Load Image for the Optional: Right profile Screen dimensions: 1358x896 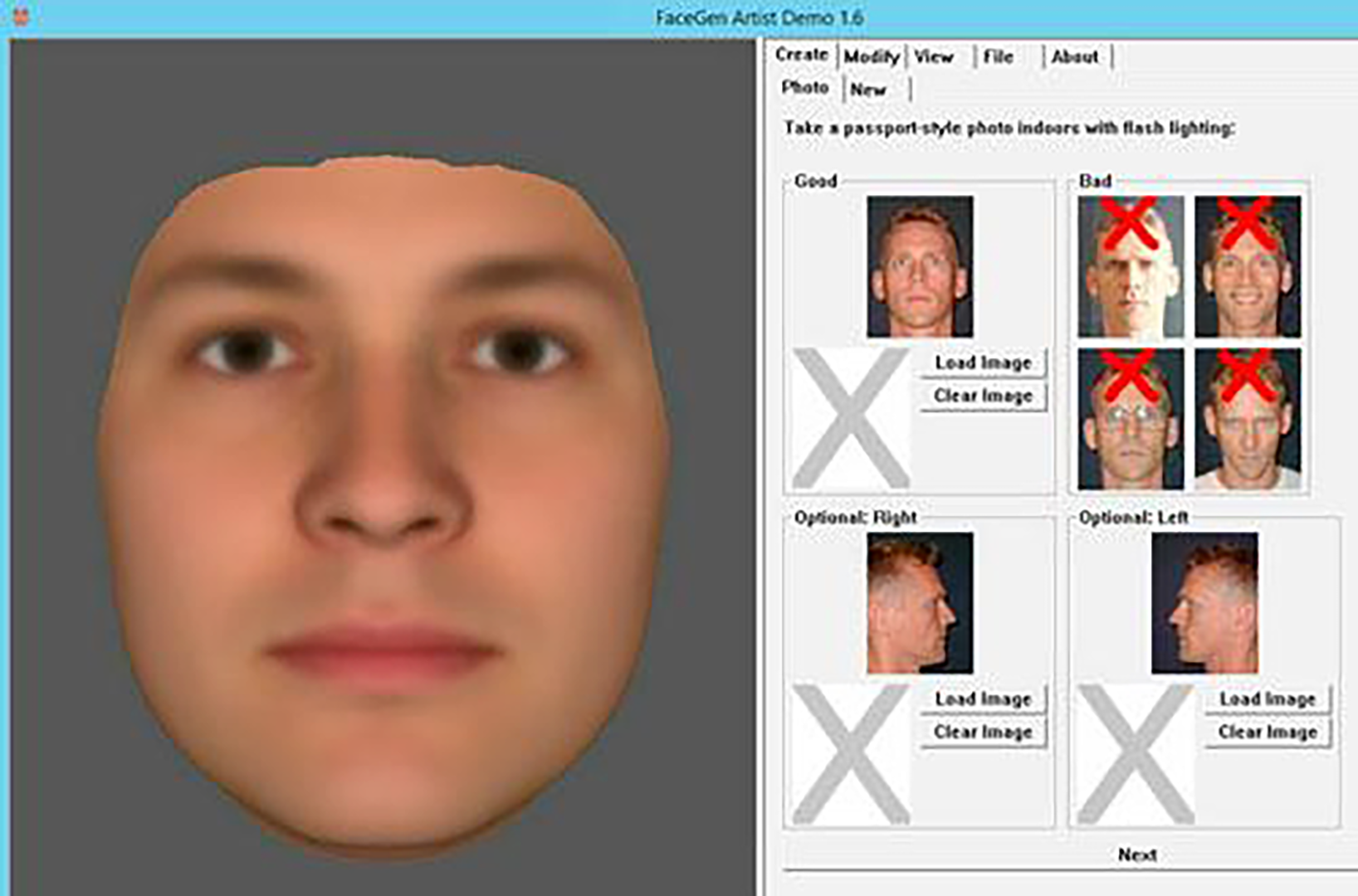click(982, 699)
